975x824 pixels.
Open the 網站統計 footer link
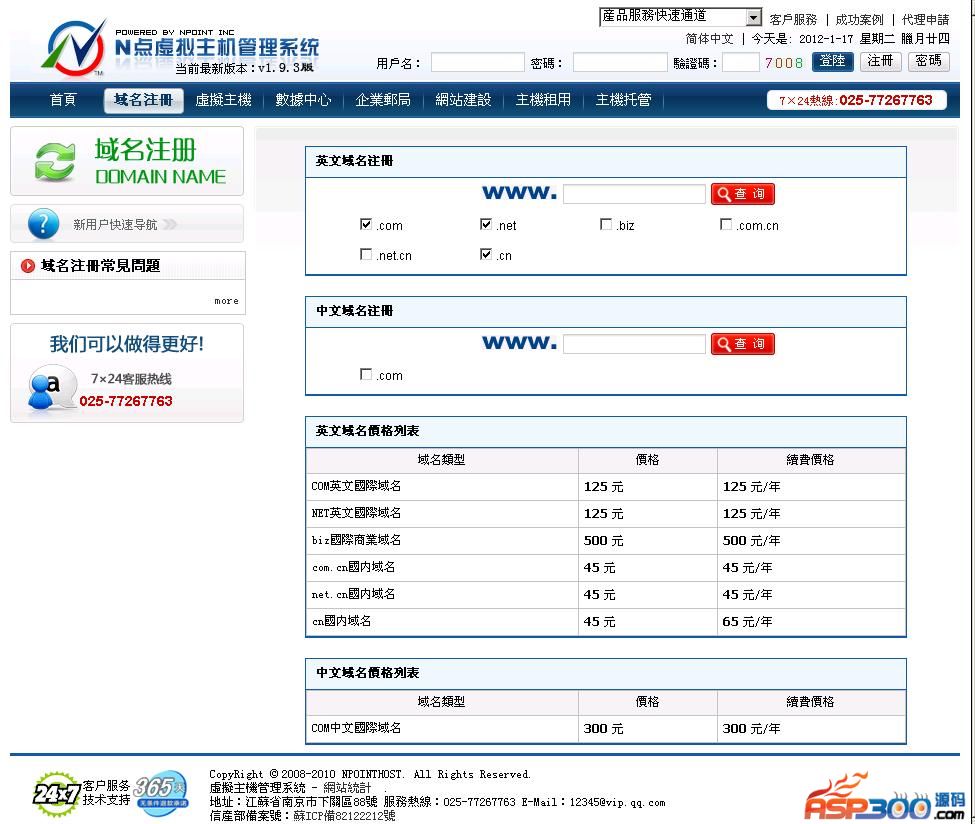[347, 788]
